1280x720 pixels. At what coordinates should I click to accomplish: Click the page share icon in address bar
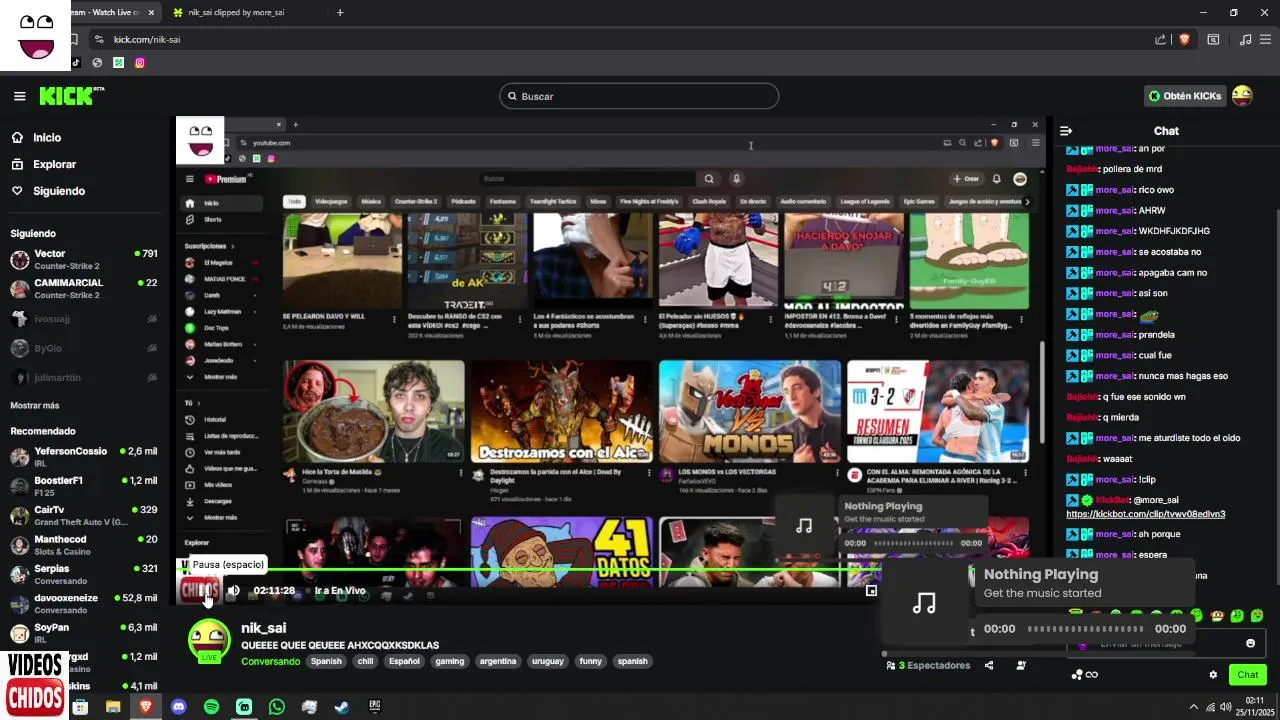click(1160, 39)
